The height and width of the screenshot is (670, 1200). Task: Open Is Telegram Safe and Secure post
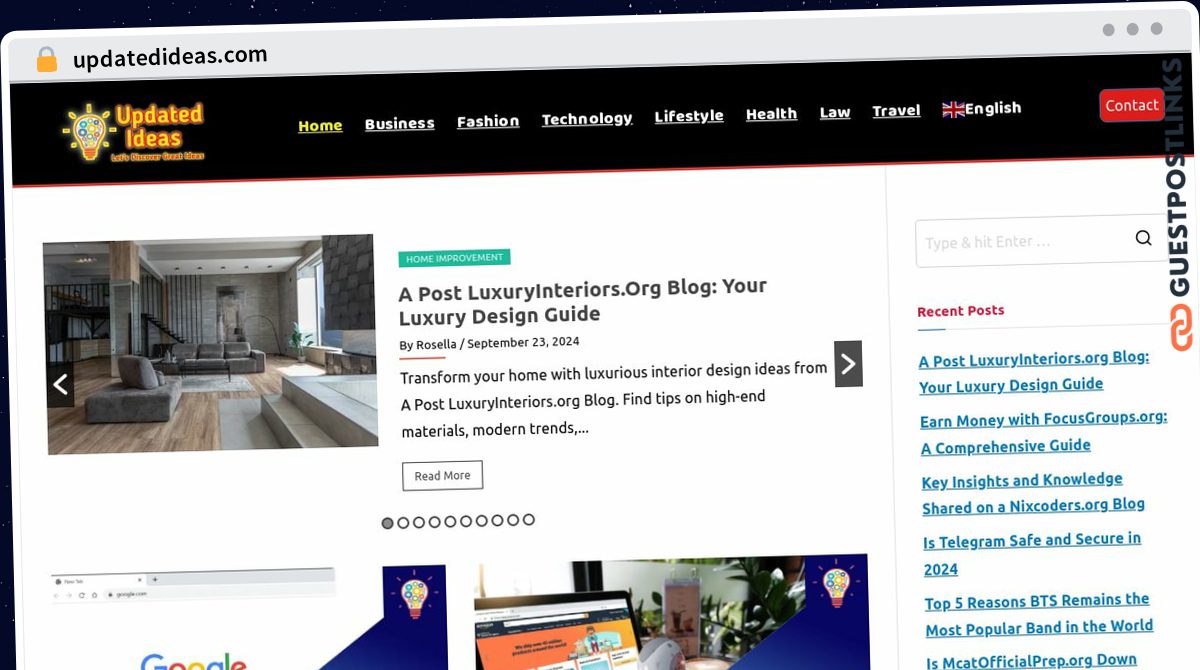pos(1031,554)
